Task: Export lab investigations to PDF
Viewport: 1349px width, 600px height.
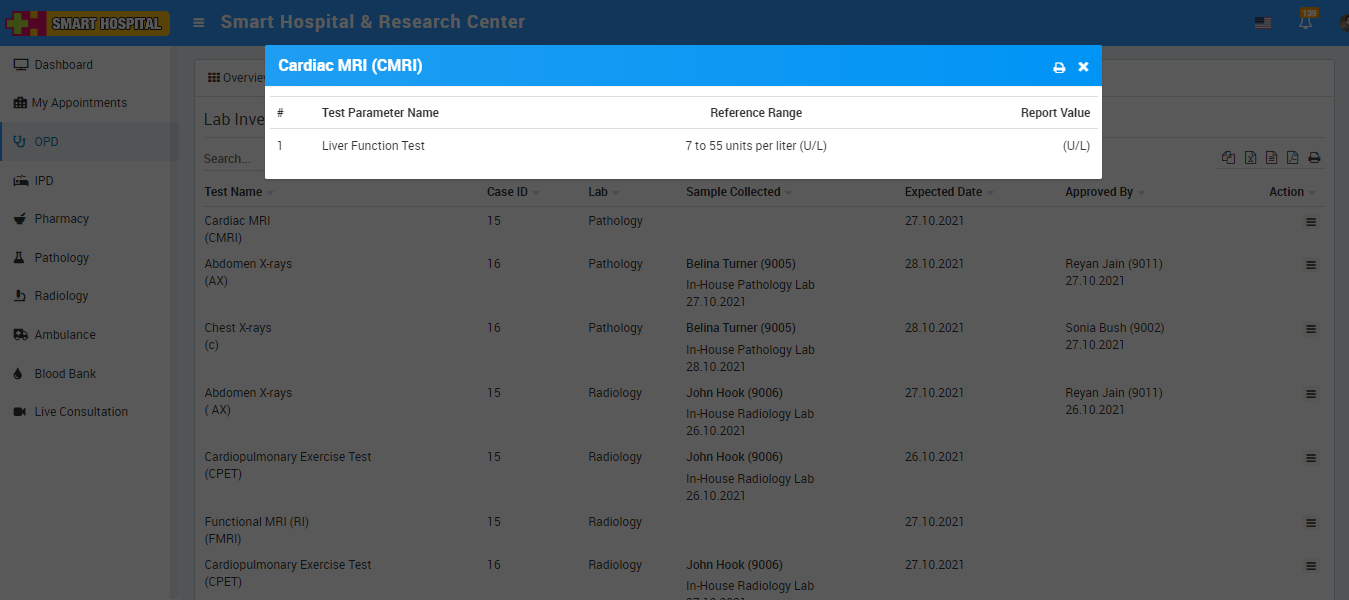Action: [1292, 158]
